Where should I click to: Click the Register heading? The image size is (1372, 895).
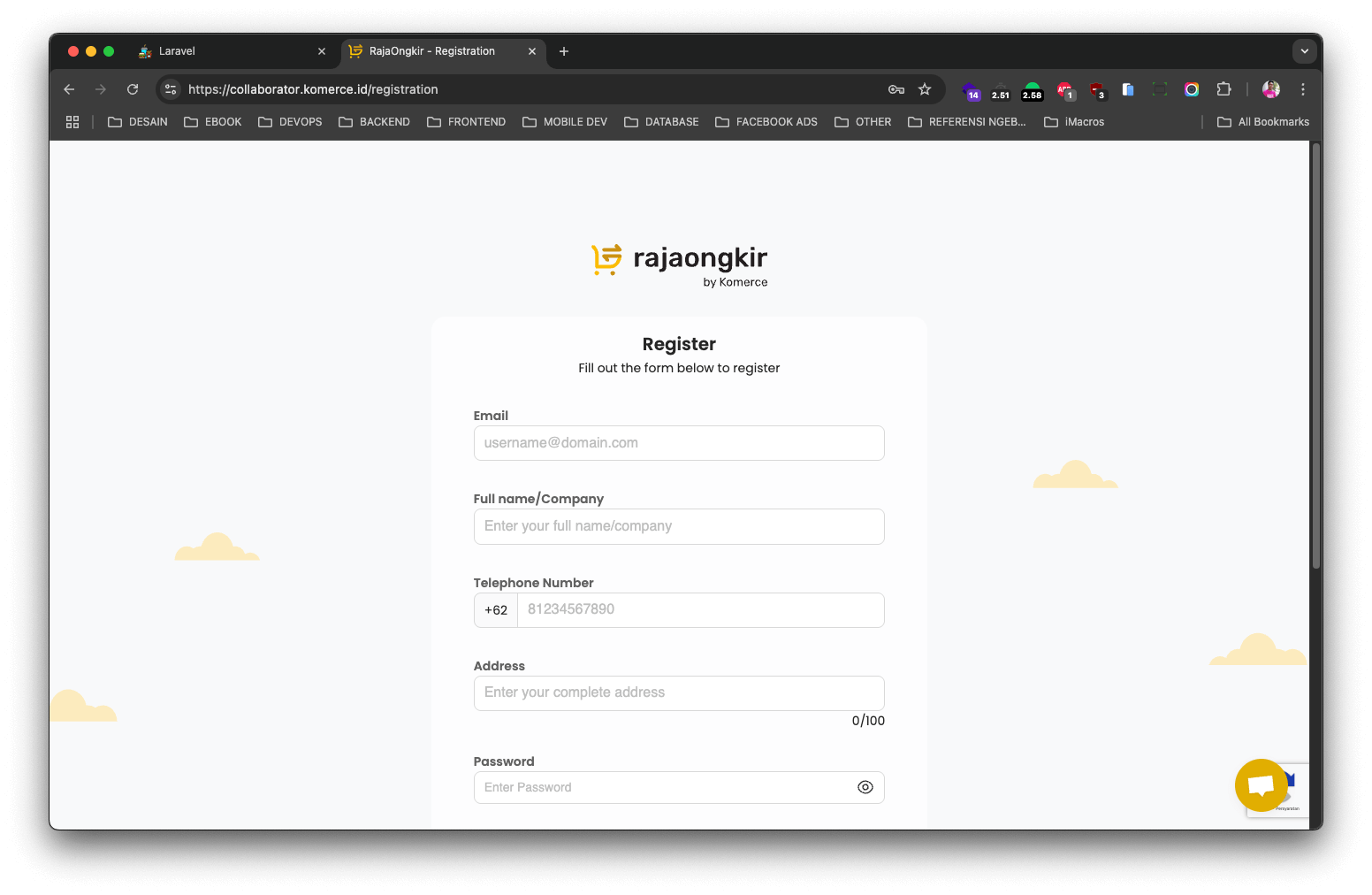(x=679, y=344)
